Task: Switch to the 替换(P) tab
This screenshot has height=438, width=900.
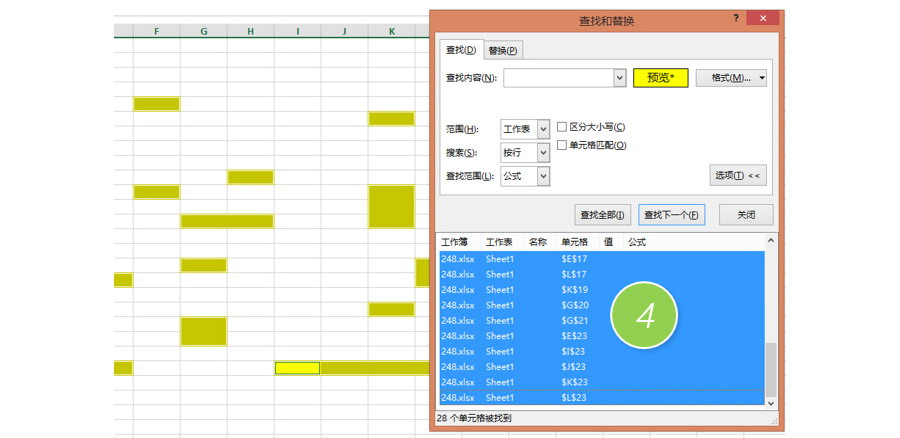Action: click(503, 51)
